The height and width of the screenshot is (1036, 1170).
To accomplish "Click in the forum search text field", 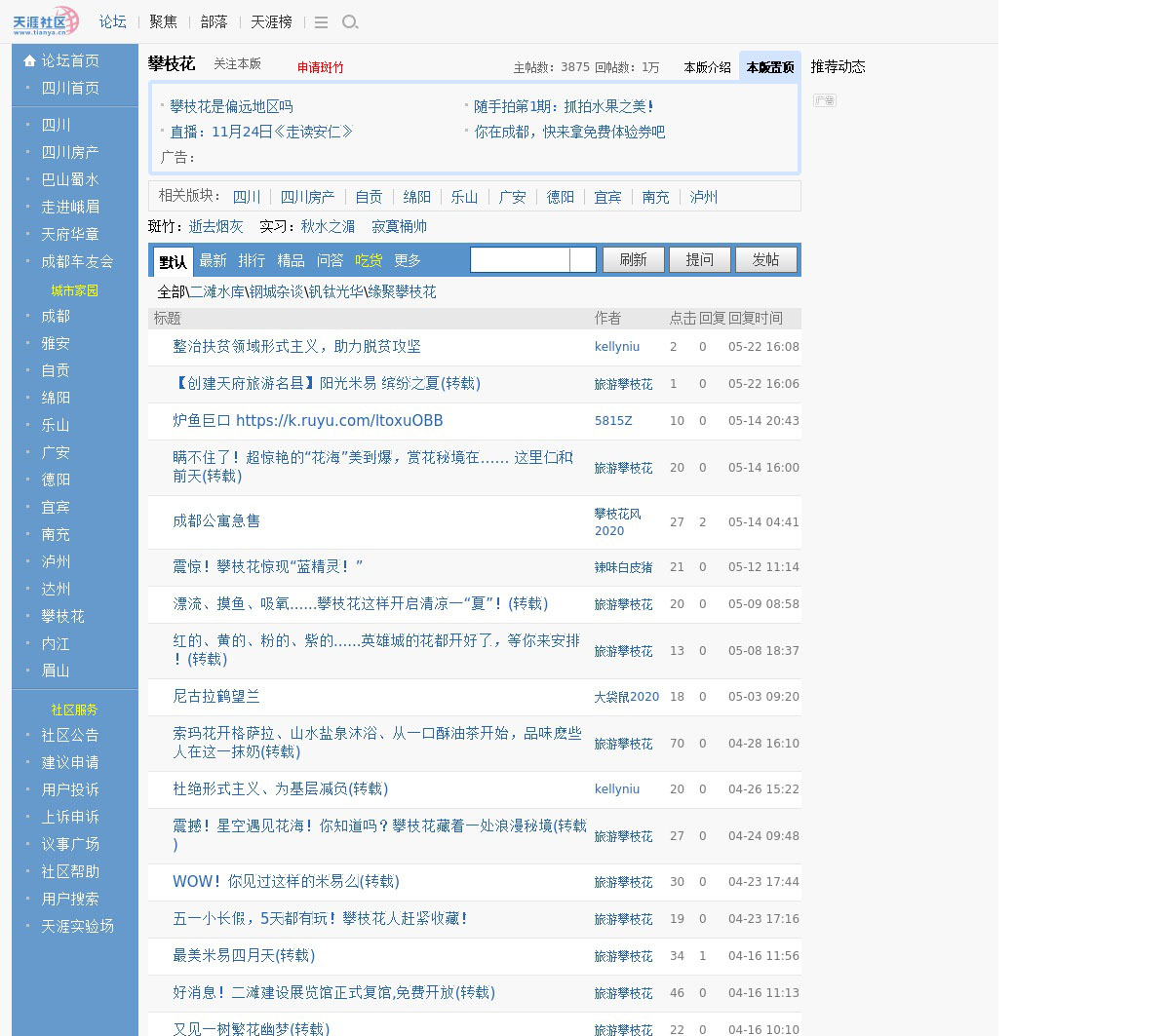I will click(x=520, y=260).
